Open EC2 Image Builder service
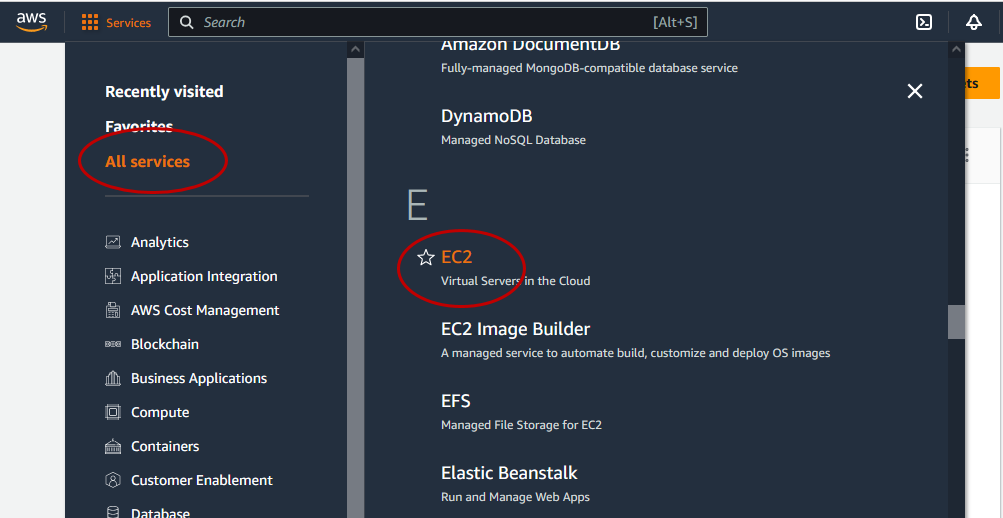The width and height of the screenshot is (1003, 518). [516, 329]
